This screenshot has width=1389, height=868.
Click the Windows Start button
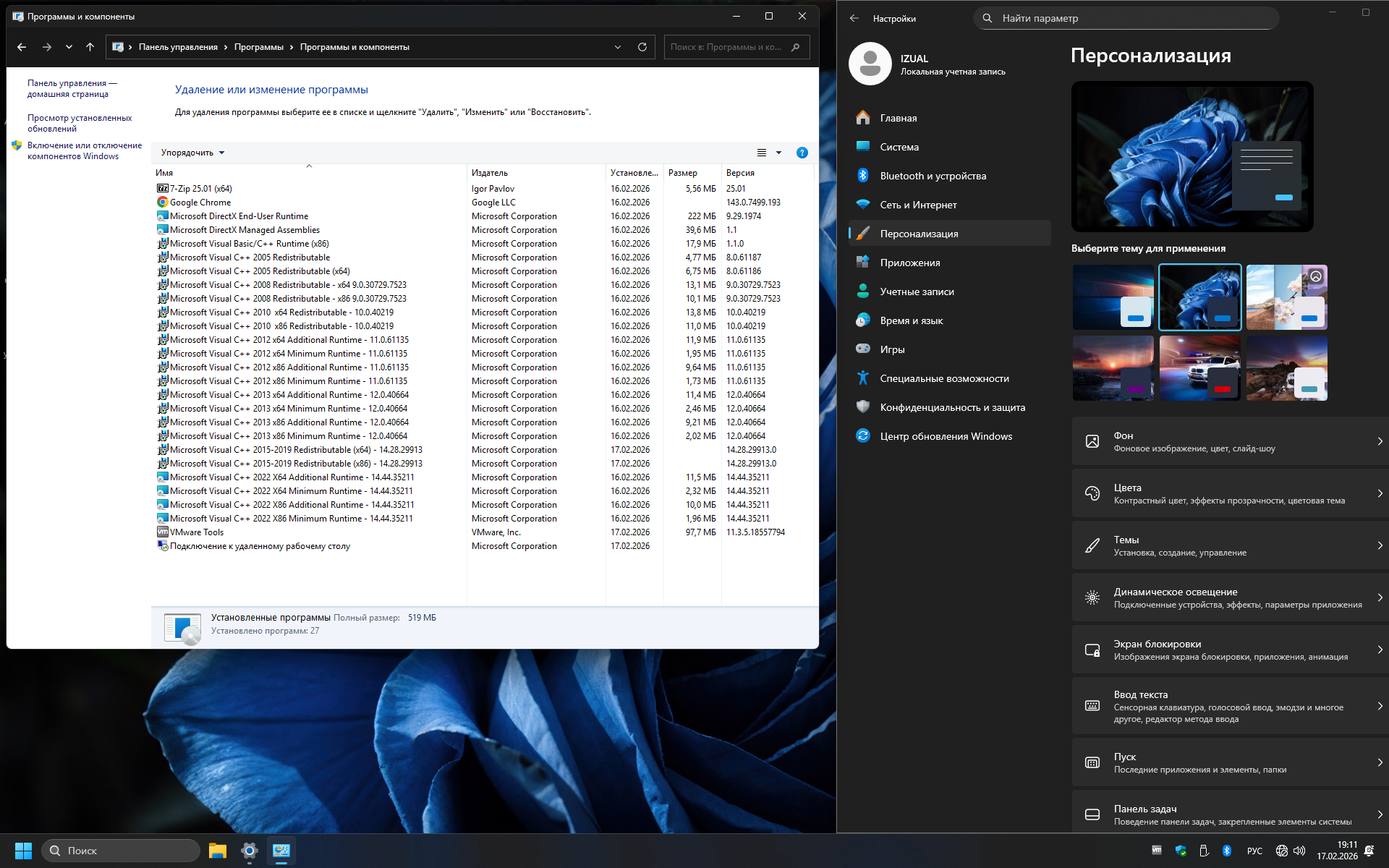click(23, 851)
